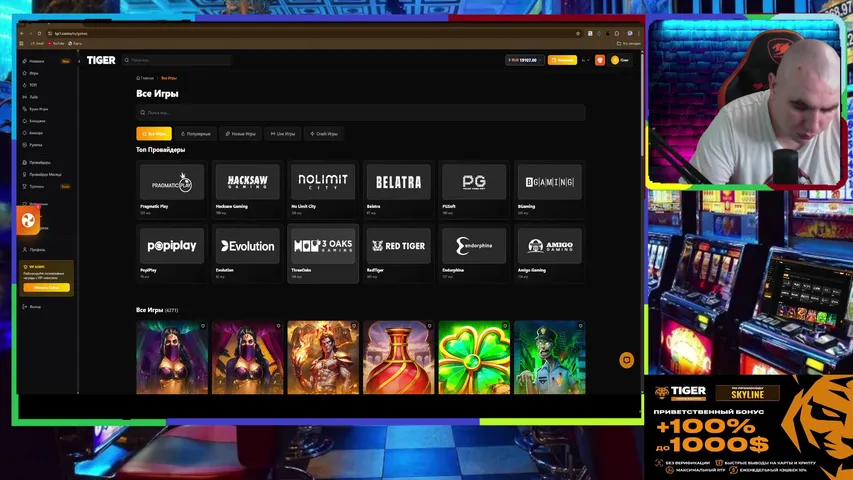Select the Популярные filter tab
853x480 pixels.
pyautogui.click(x=195, y=133)
